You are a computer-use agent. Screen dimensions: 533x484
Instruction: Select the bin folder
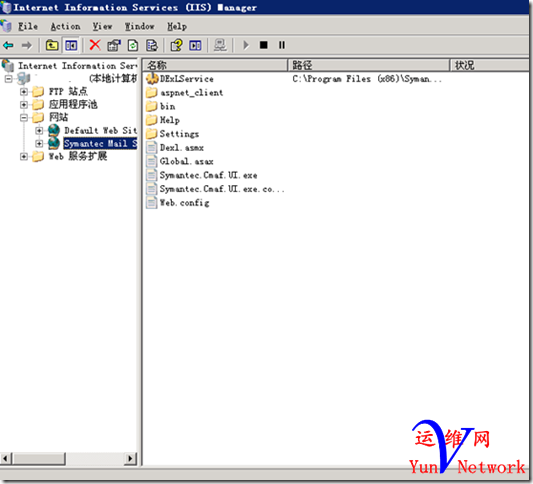click(168, 106)
